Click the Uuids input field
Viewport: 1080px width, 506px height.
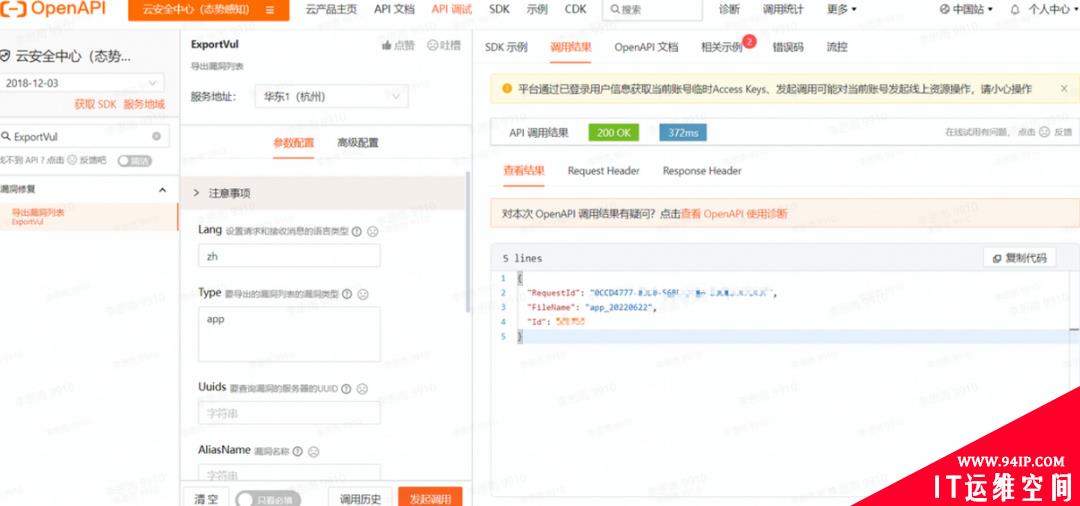pos(289,413)
